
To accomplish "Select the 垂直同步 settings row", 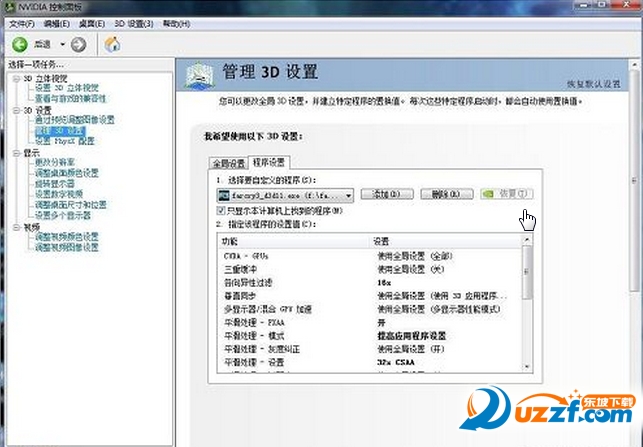I will 369,296.
